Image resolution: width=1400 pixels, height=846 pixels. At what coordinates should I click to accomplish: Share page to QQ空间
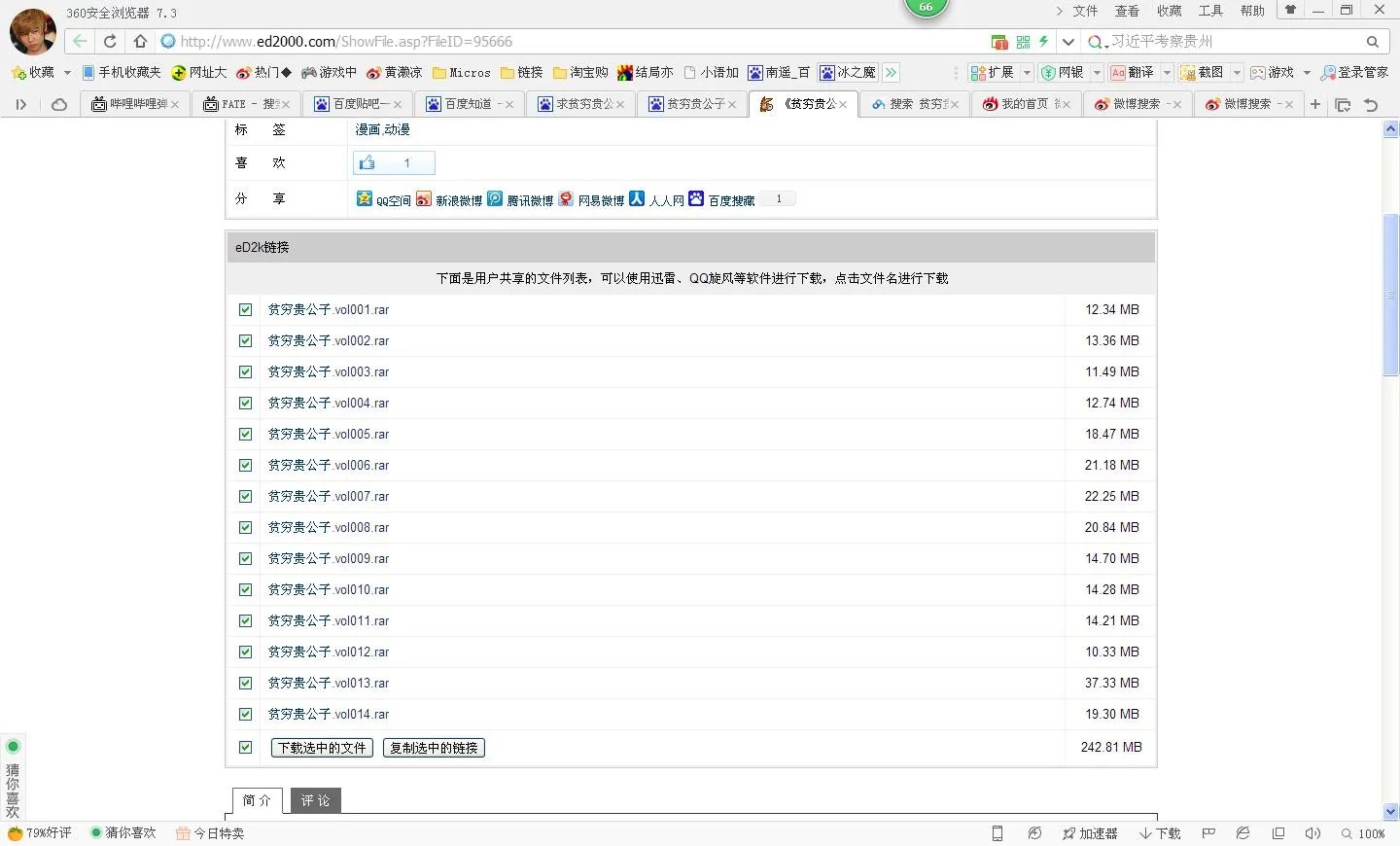(x=383, y=199)
